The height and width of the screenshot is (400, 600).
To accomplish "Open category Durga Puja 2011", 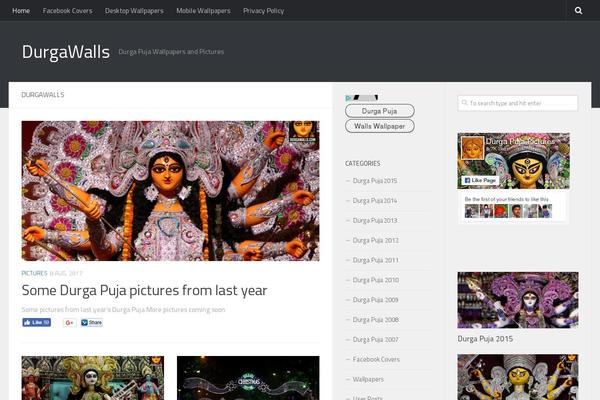I will 375,260.
